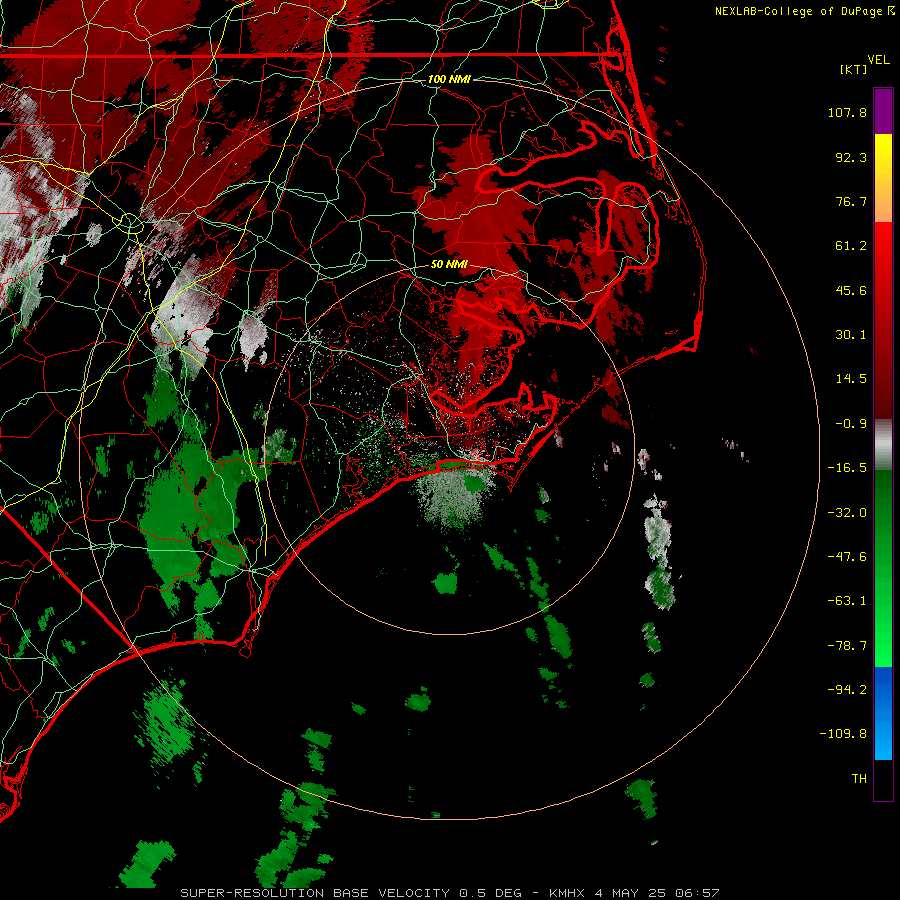The image size is (900, 900).
Task: Click the 14.5 velocity scale value
Action: 851,379
